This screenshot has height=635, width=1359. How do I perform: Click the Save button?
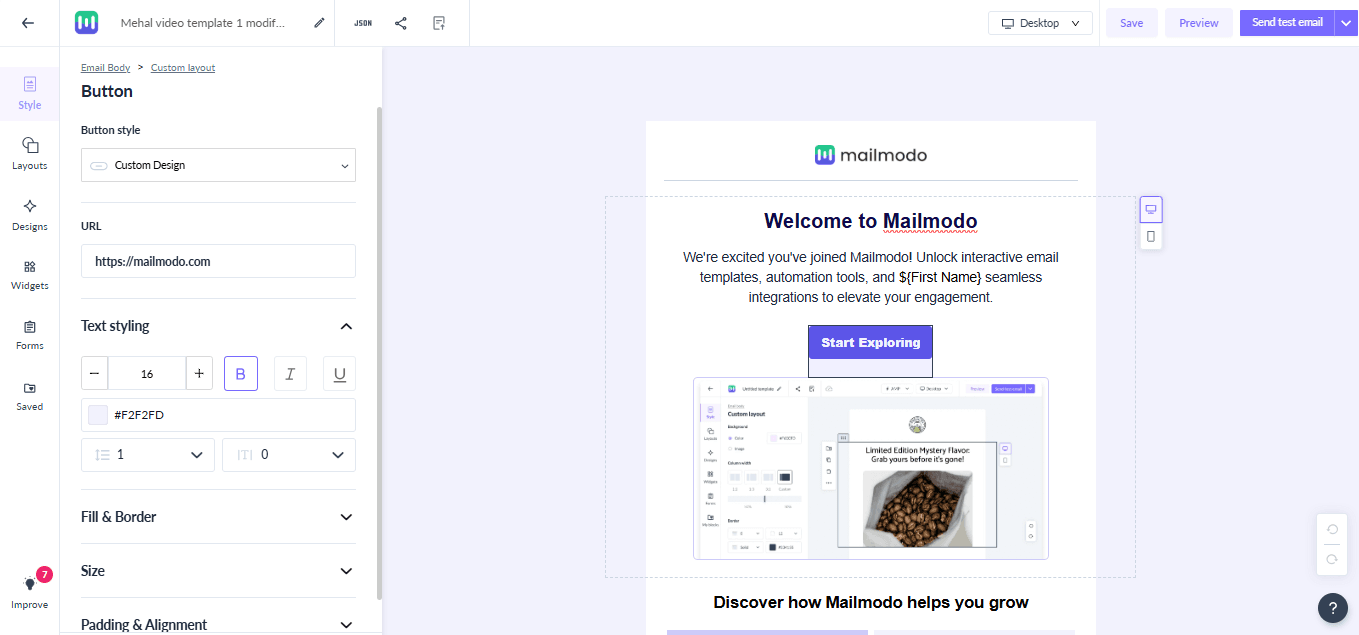[x=1131, y=23]
